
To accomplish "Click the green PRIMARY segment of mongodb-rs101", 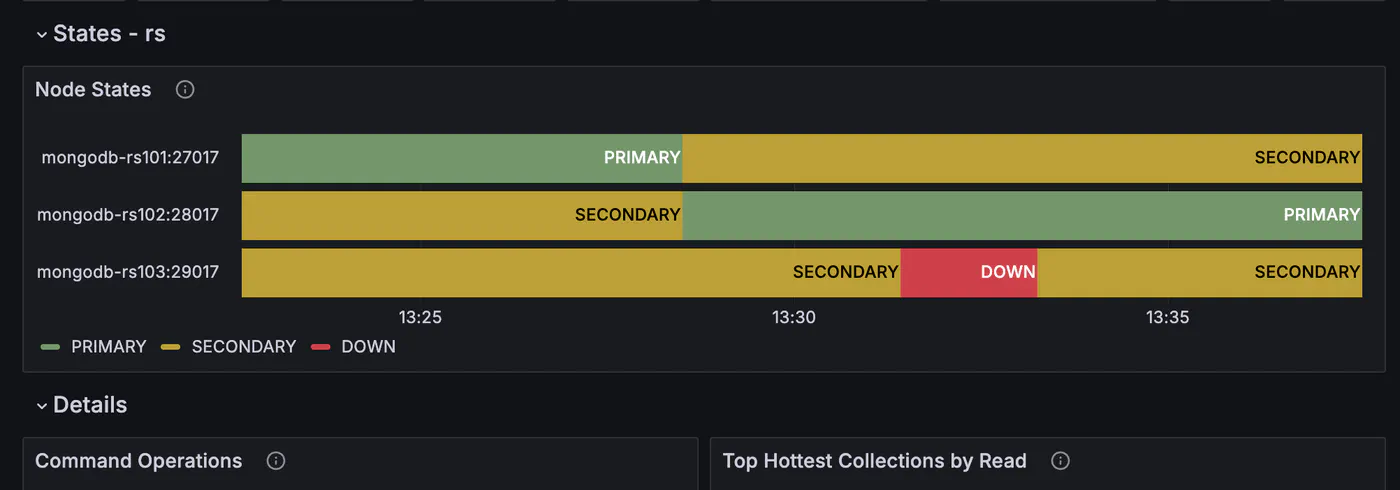I will click(462, 158).
